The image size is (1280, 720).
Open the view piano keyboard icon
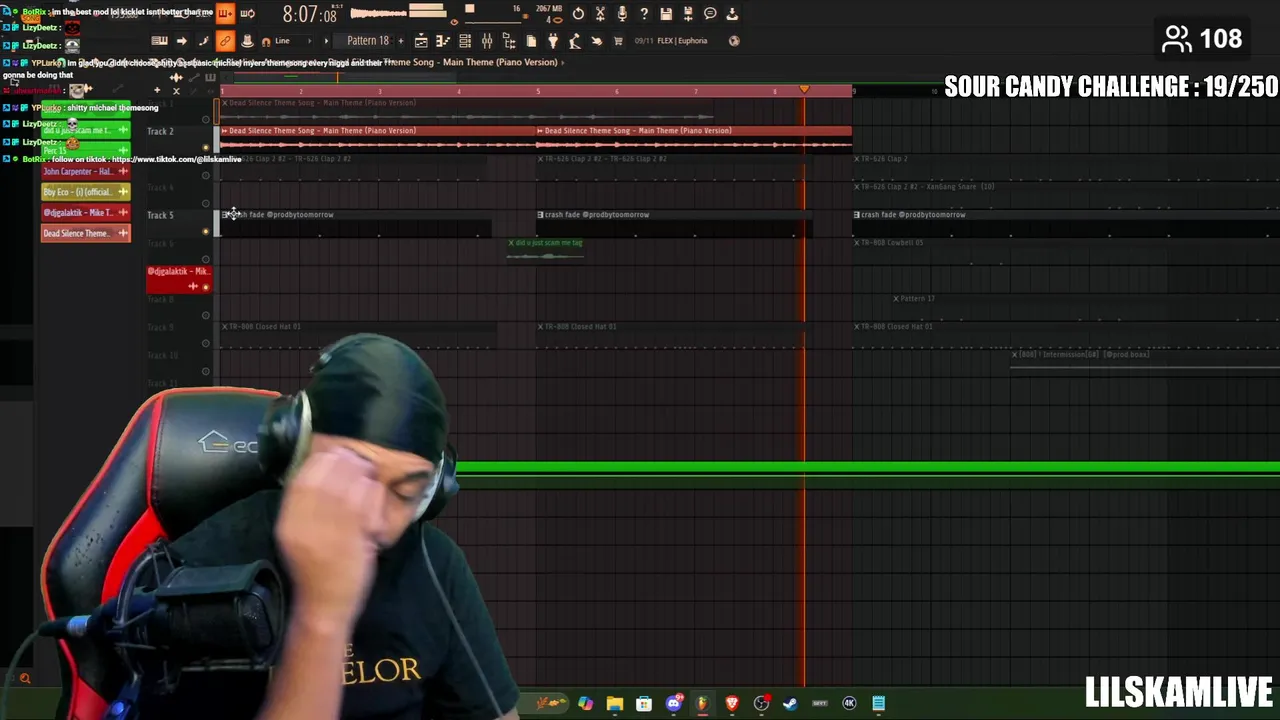[159, 41]
